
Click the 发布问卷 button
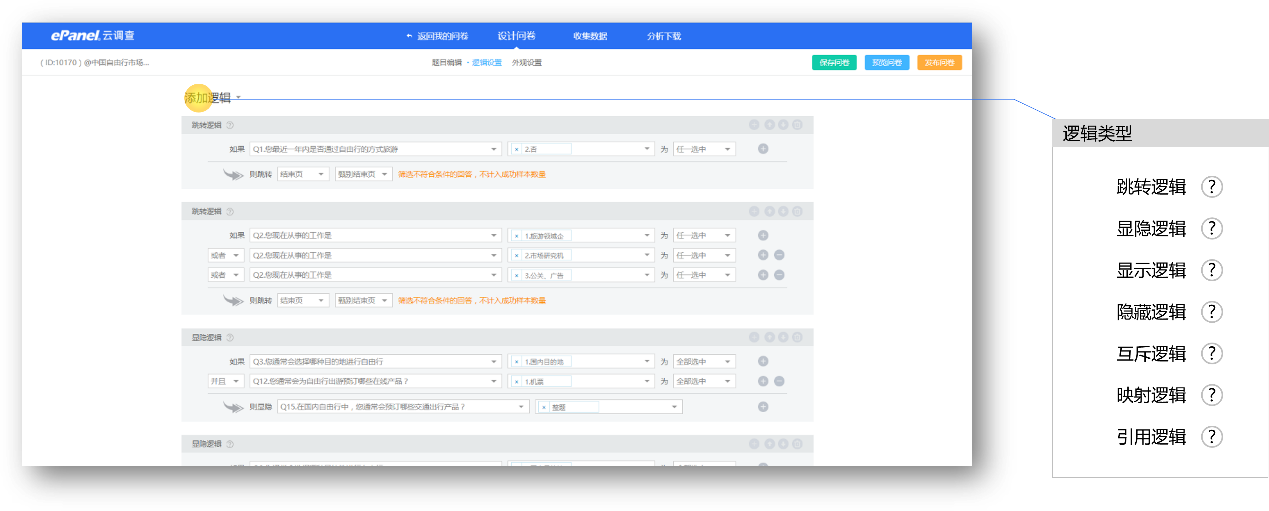point(940,62)
